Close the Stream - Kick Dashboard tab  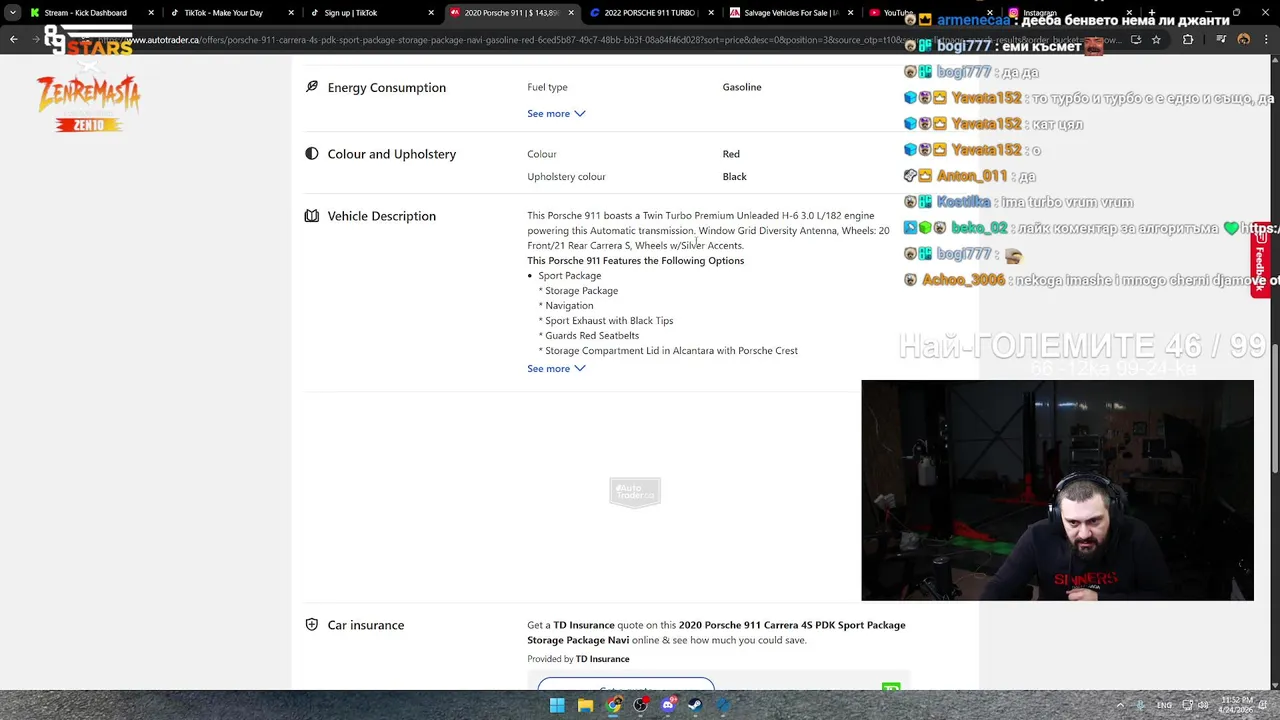[151, 13]
